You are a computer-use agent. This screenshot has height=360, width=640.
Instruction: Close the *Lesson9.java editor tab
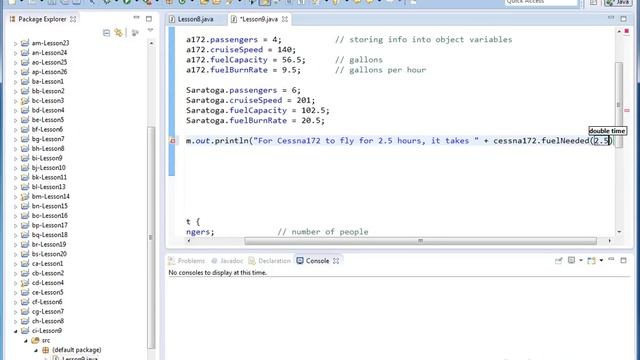click(x=285, y=19)
